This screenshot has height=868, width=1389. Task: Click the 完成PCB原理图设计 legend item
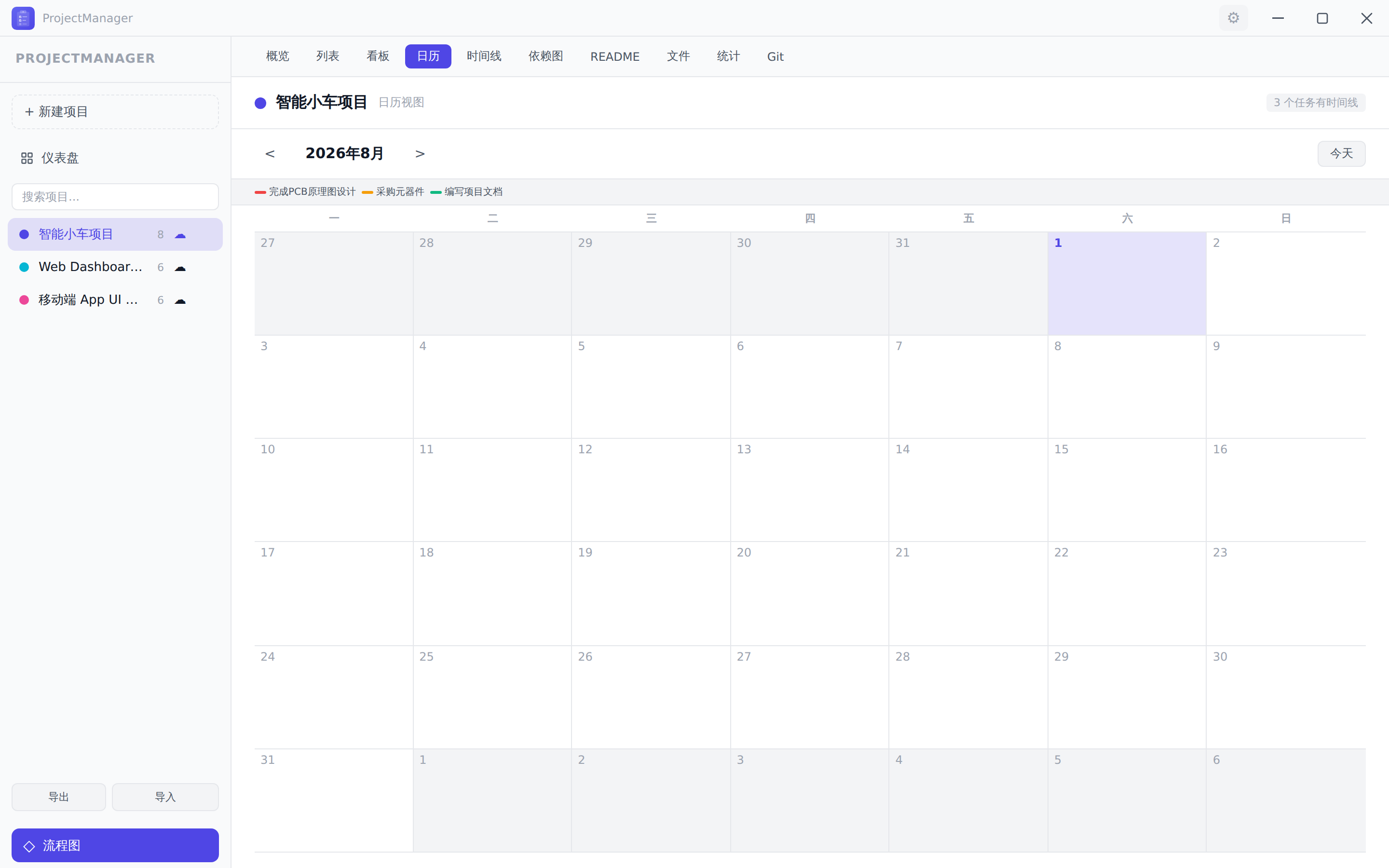305,192
